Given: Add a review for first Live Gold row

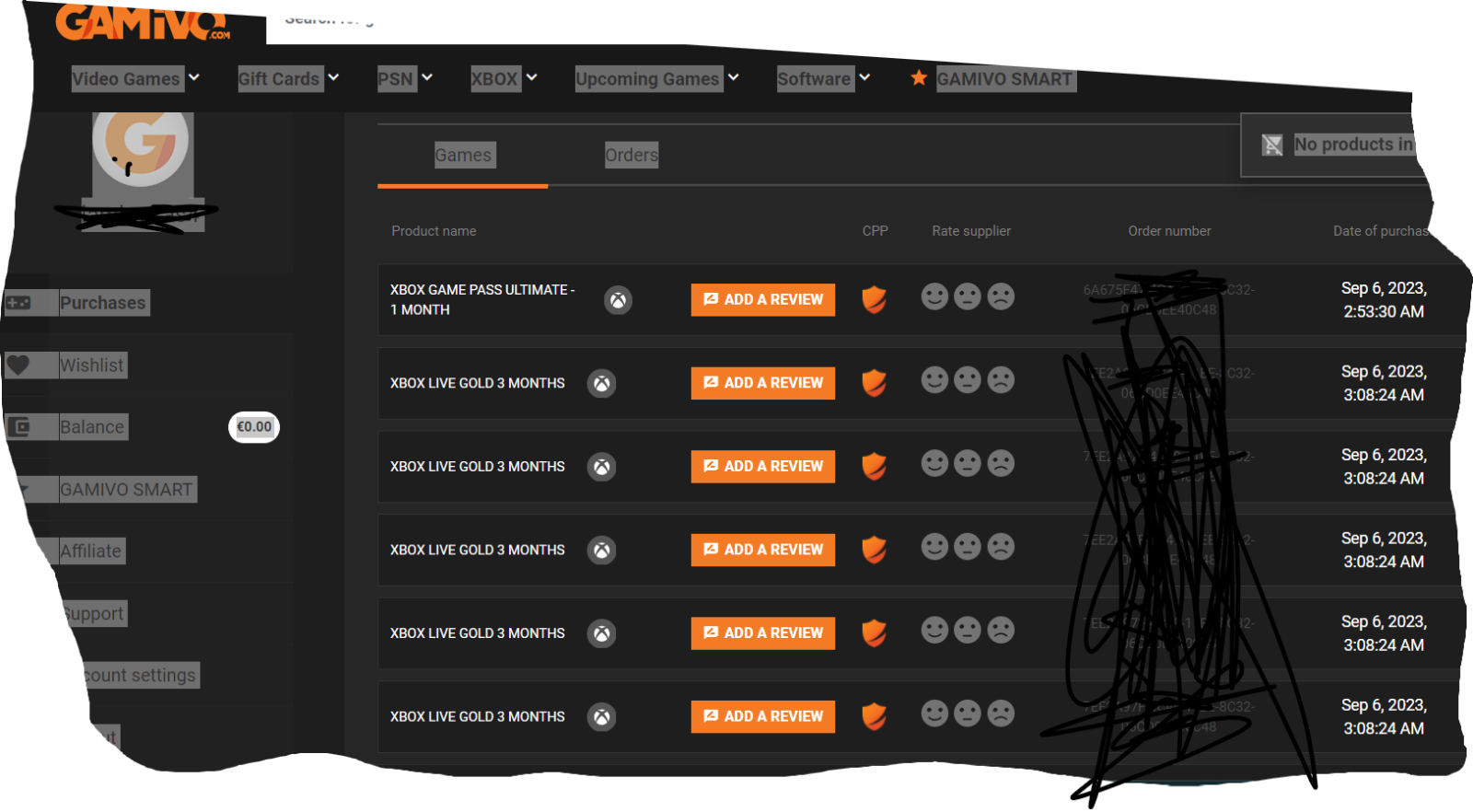Looking at the screenshot, I should click(x=763, y=383).
